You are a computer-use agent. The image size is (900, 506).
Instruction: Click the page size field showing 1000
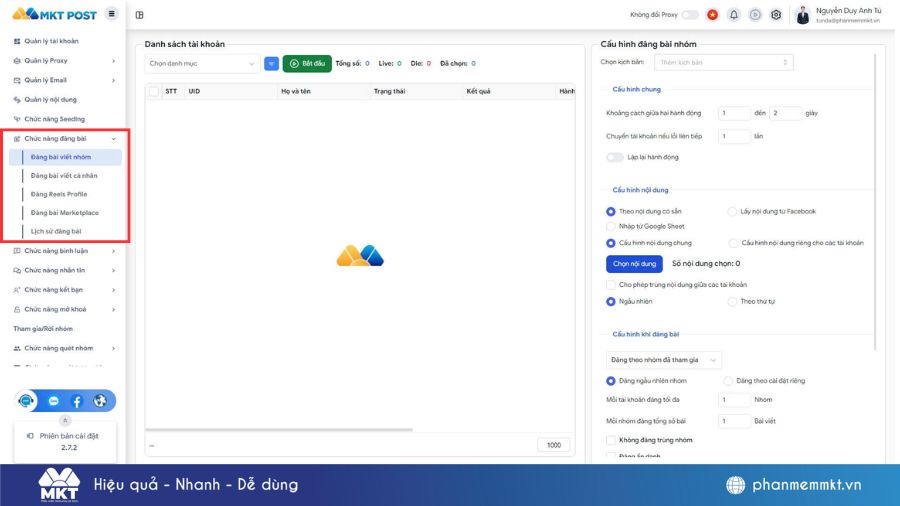[x=553, y=445]
